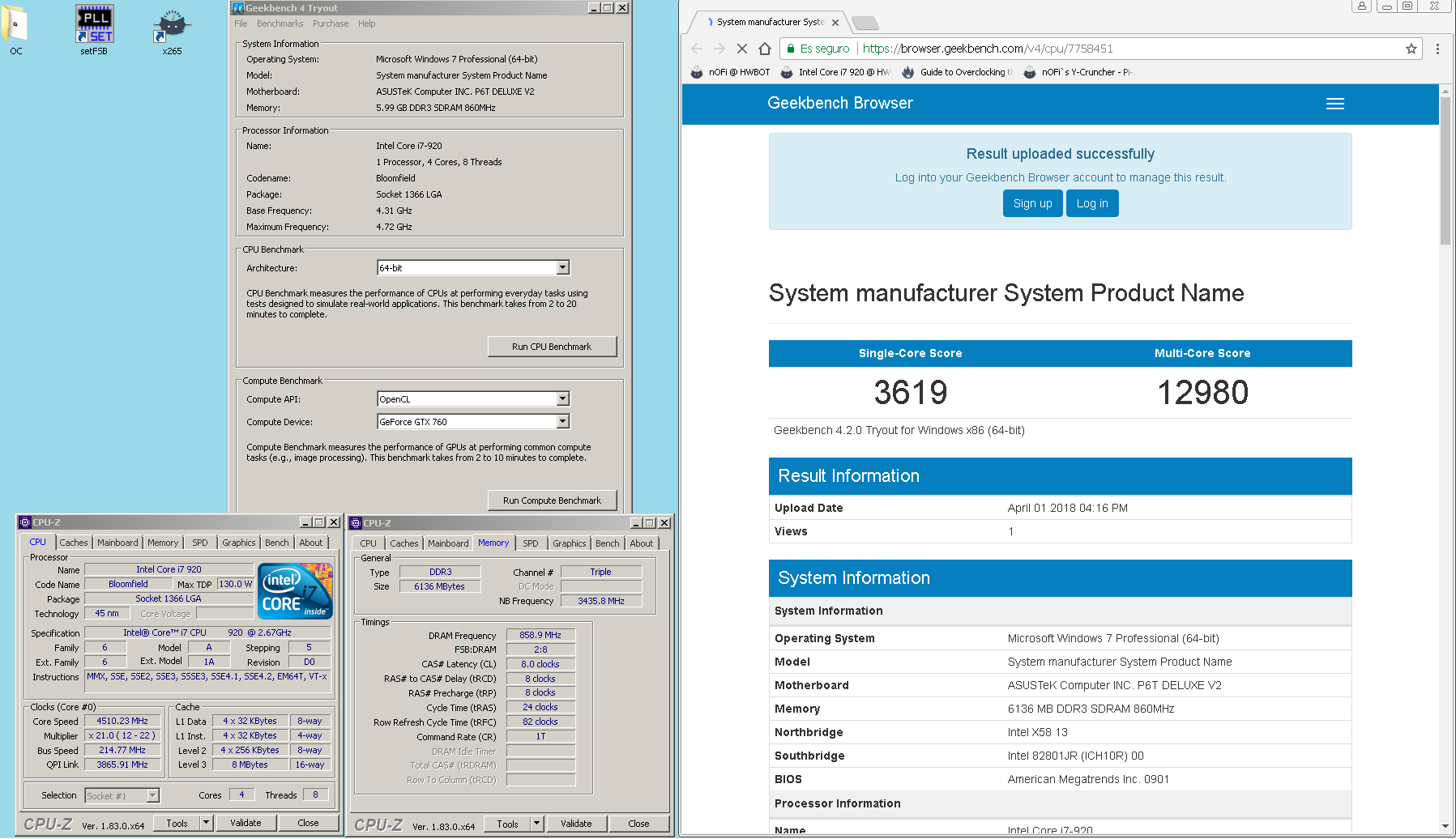The width and height of the screenshot is (1456, 839).
Task: Click the Core Speed value 4510.23 MHz
Action: [122, 721]
